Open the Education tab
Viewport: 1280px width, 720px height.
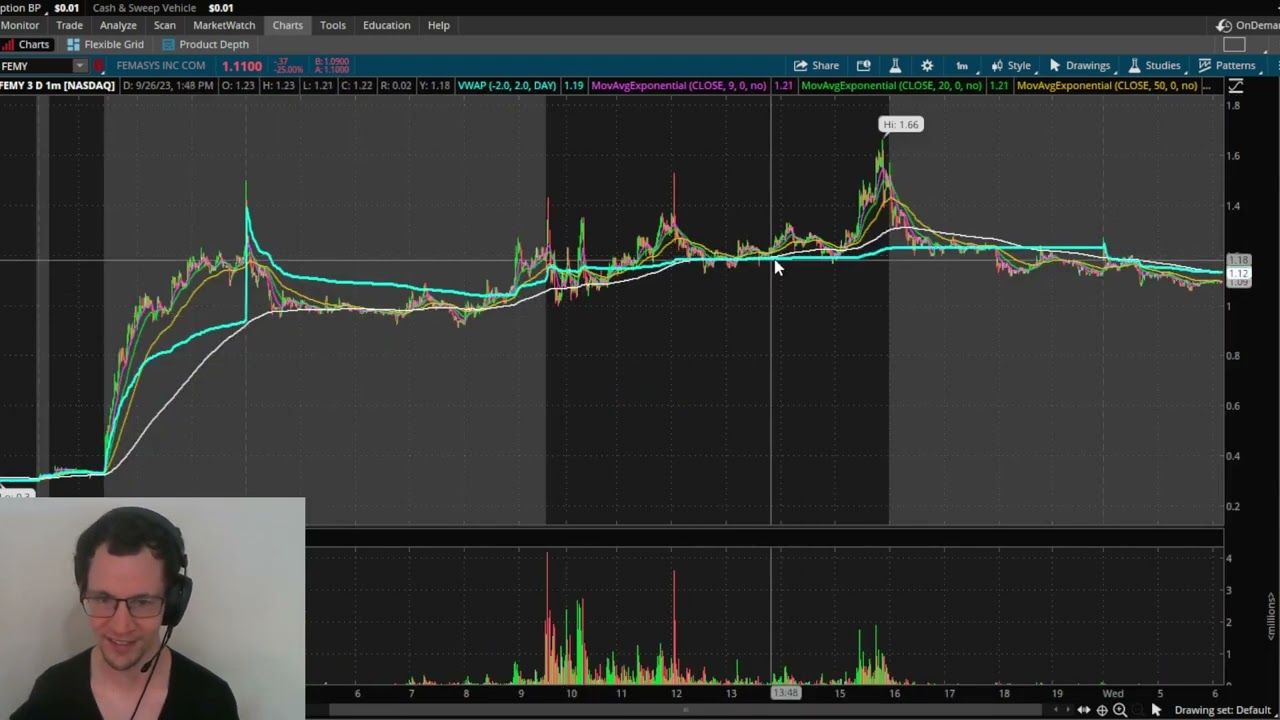pyautogui.click(x=386, y=25)
